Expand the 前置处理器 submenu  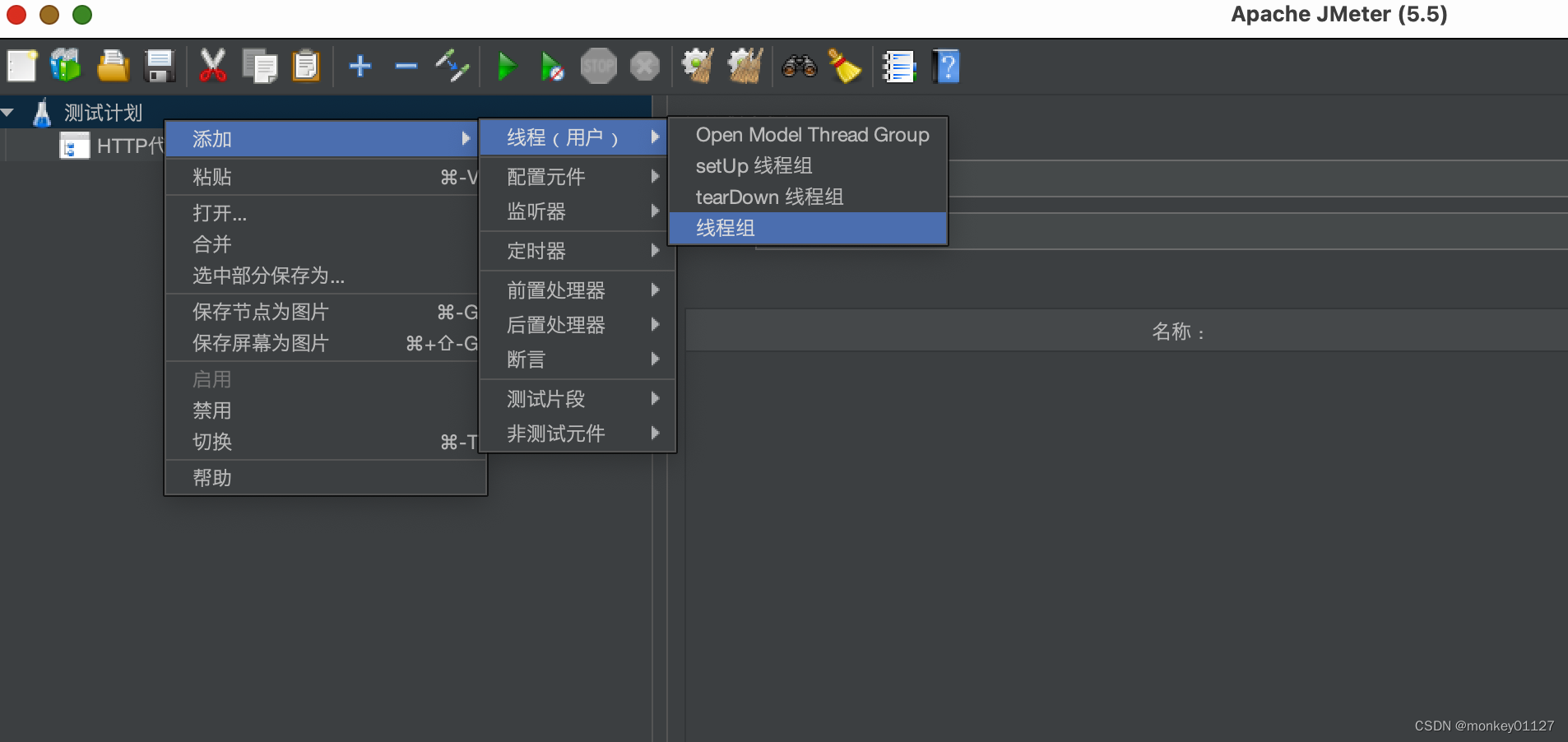point(578,290)
